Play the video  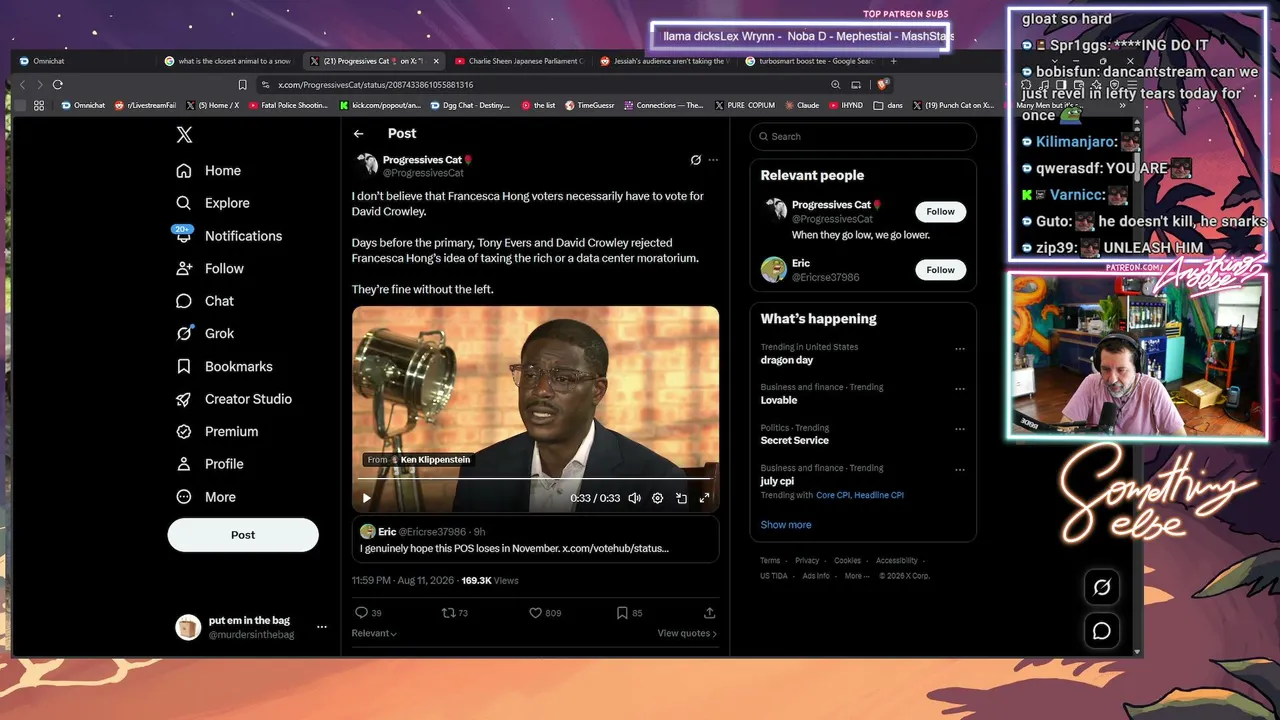point(367,498)
